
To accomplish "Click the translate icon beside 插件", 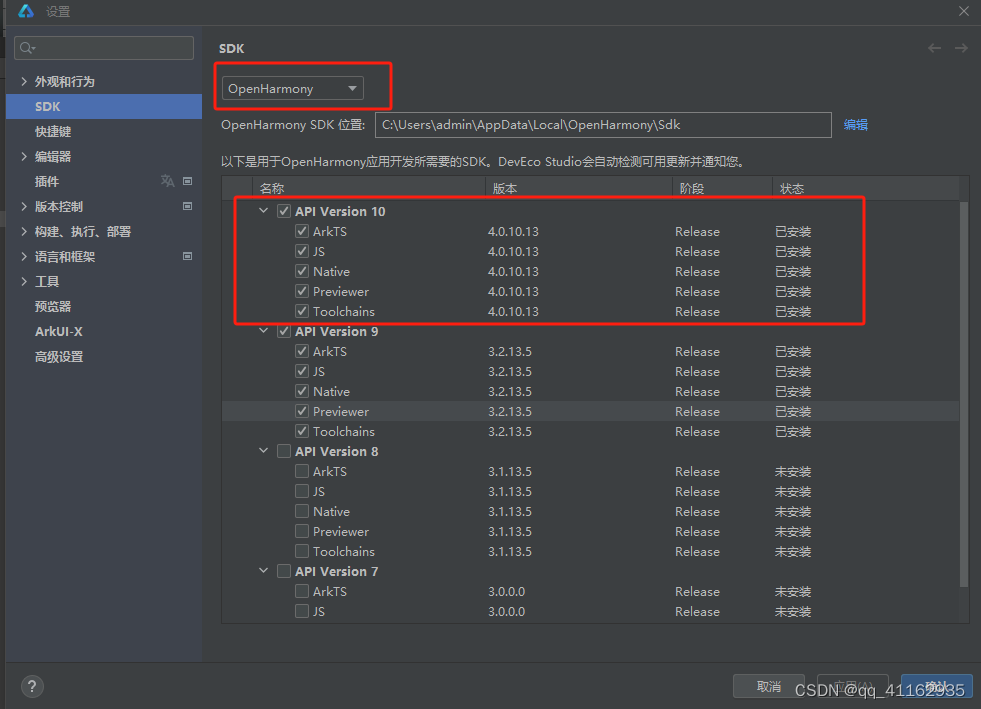I will pos(167,181).
